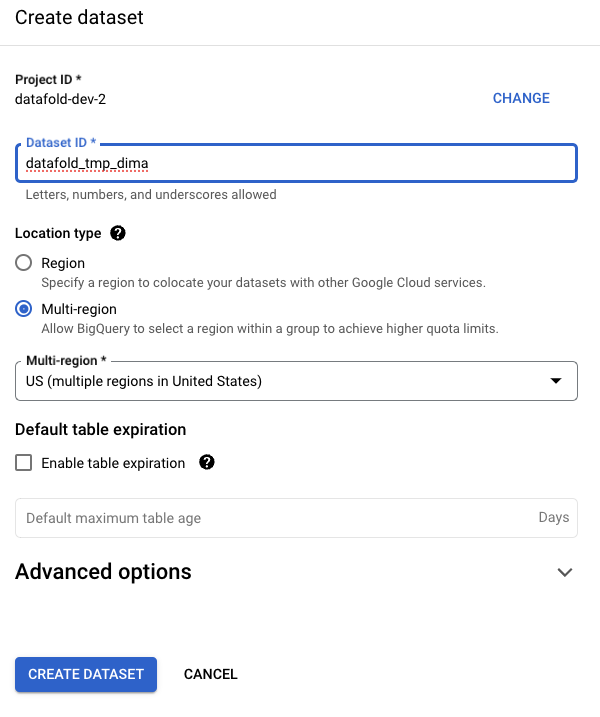Click the CANCEL button

pos(210,674)
